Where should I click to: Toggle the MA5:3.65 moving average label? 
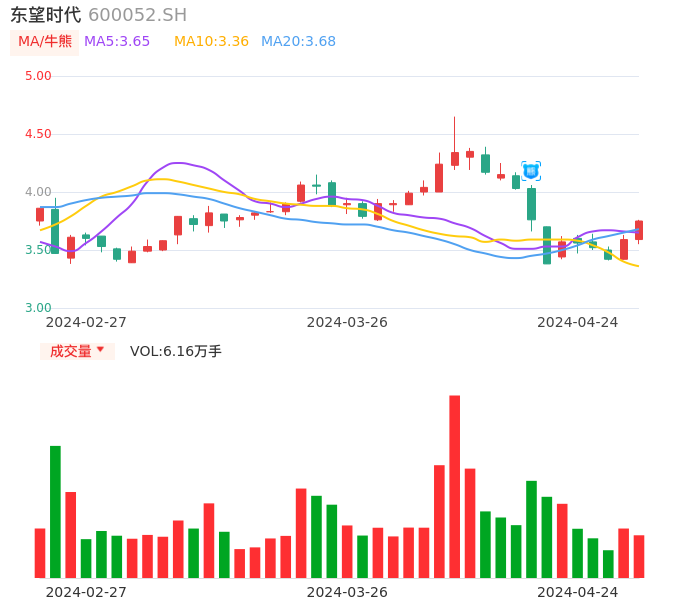(117, 42)
